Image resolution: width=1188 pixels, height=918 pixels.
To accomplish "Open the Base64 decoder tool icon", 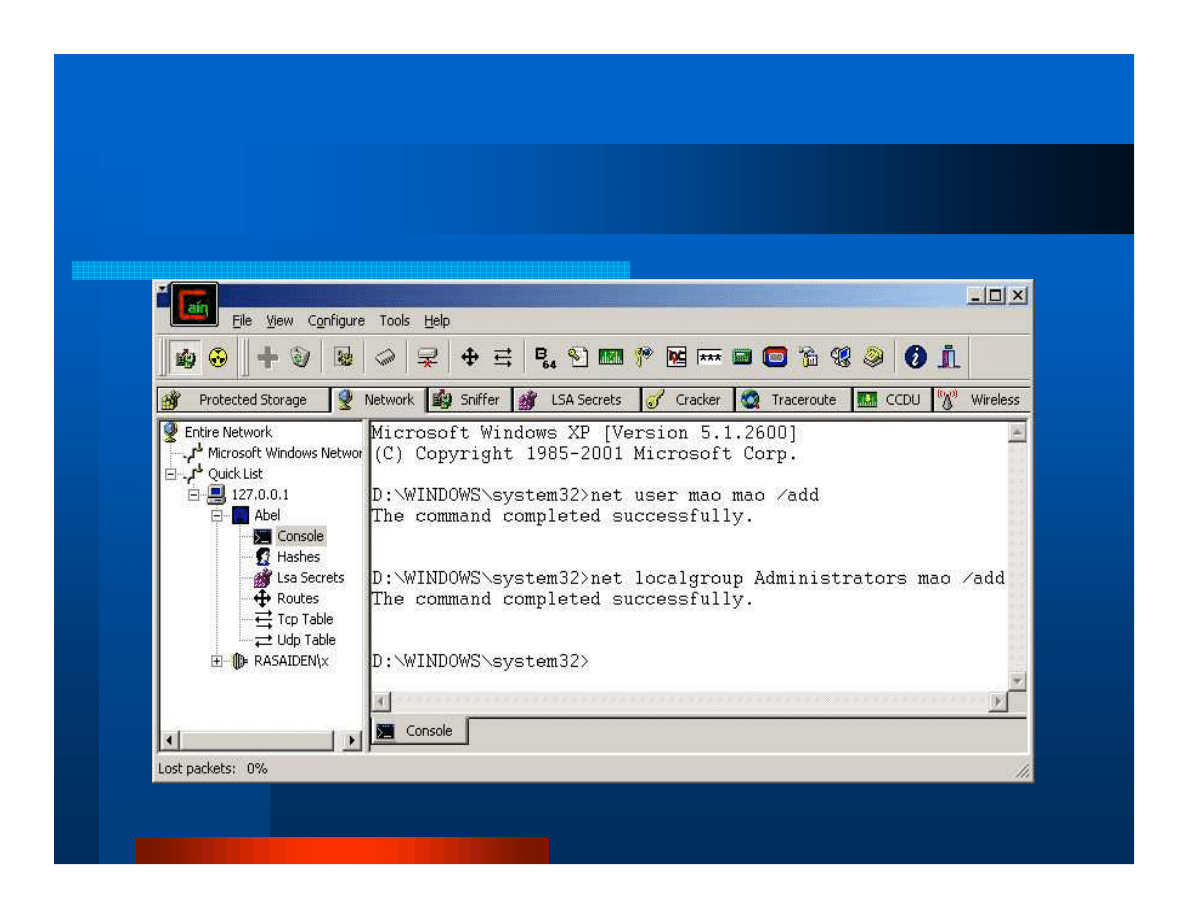I will click(x=545, y=357).
